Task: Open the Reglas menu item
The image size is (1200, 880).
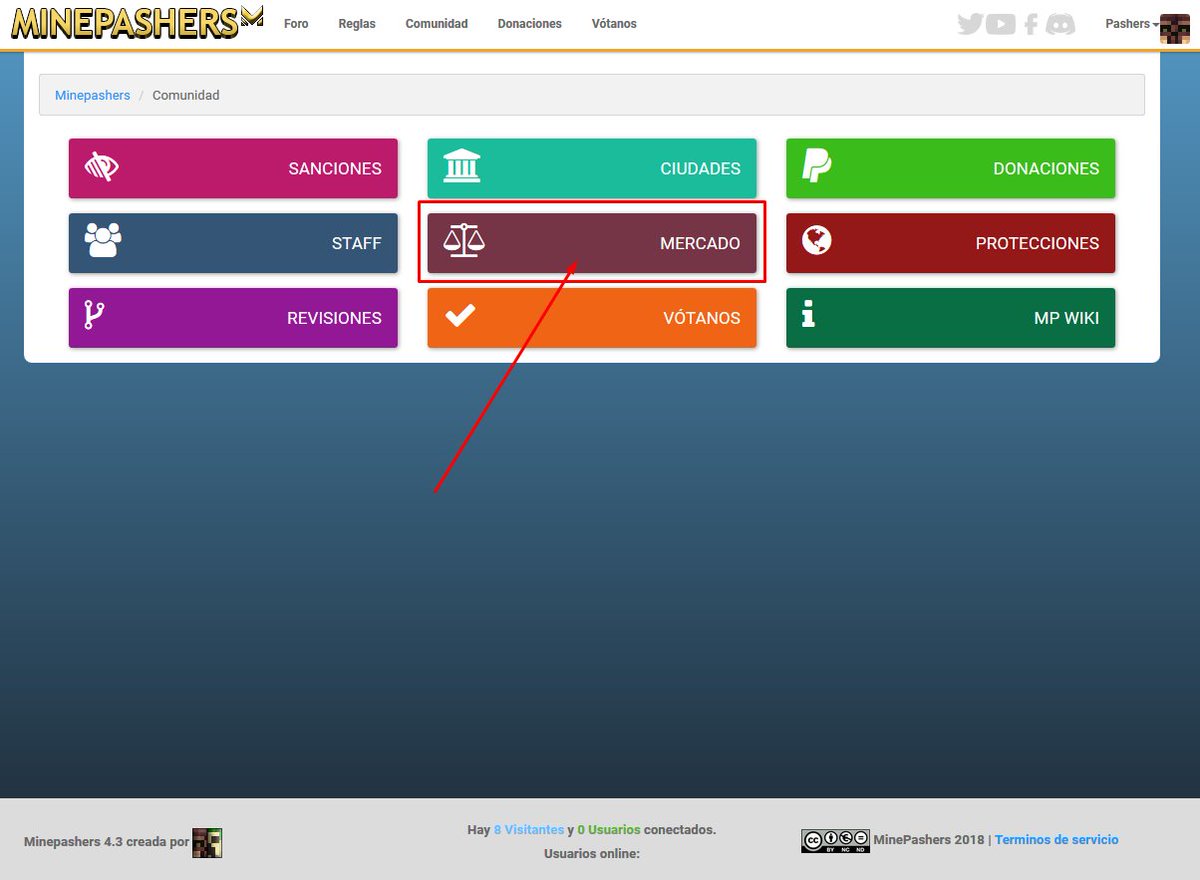Action: (357, 24)
